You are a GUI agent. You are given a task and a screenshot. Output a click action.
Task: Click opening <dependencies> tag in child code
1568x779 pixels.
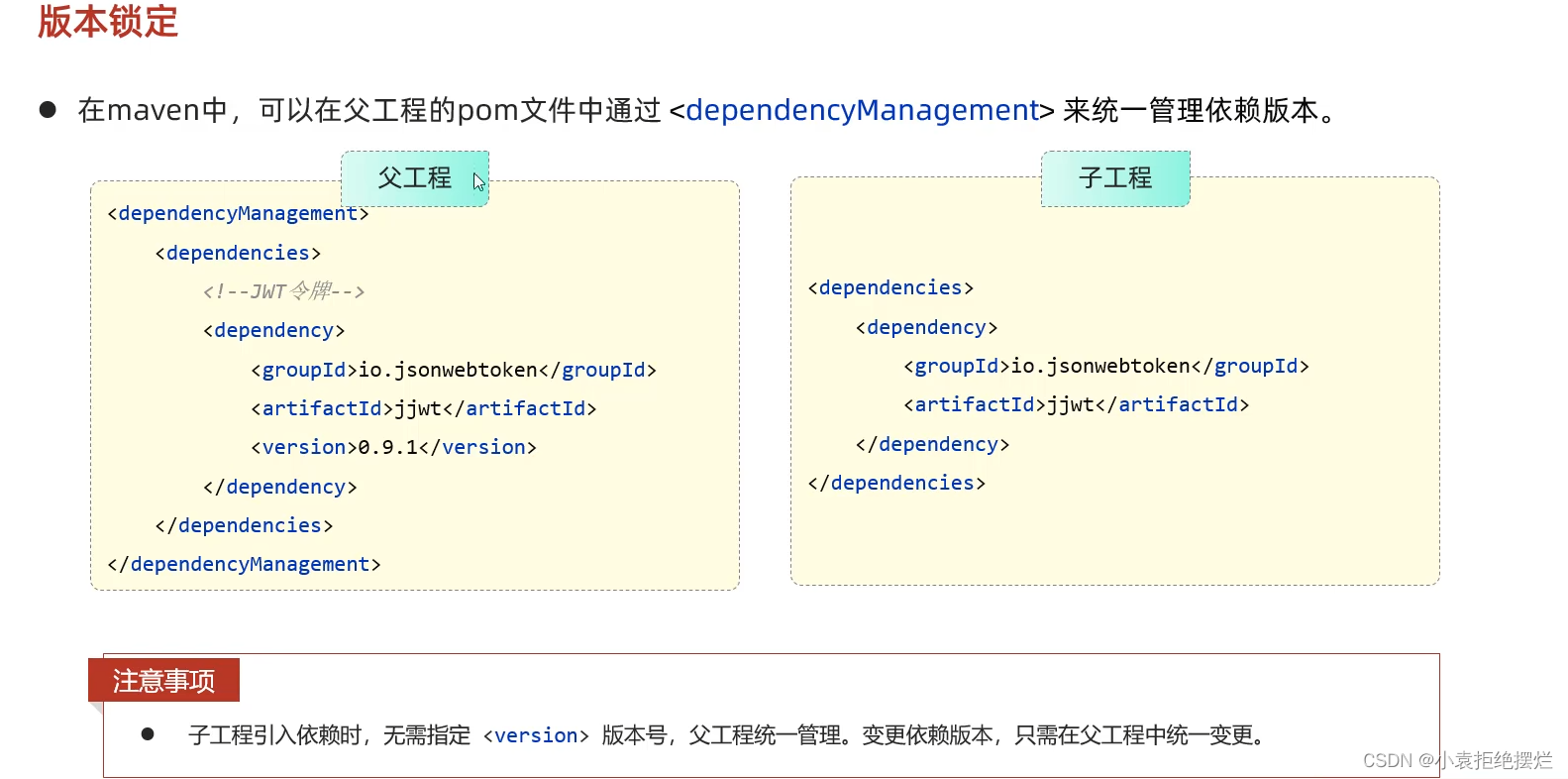890,287
